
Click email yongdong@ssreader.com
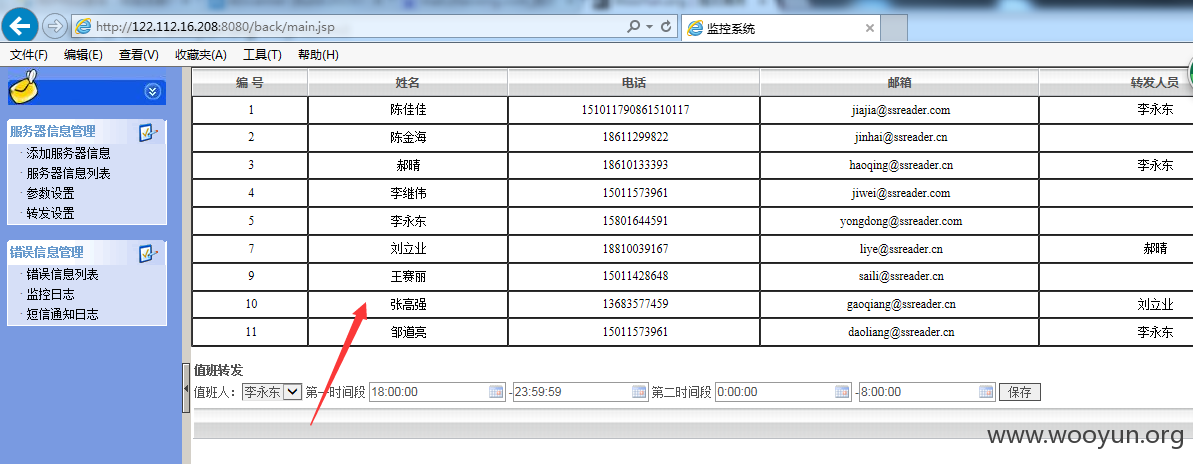point(901,221)
